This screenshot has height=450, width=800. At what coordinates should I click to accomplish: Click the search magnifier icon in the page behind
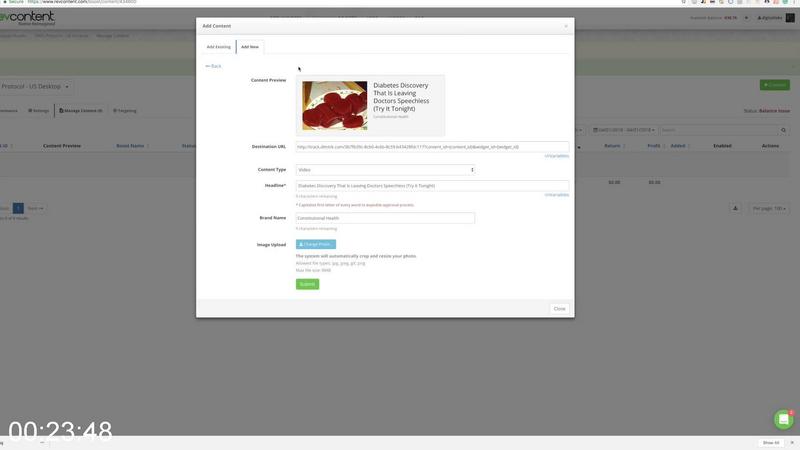click(784, 130)
